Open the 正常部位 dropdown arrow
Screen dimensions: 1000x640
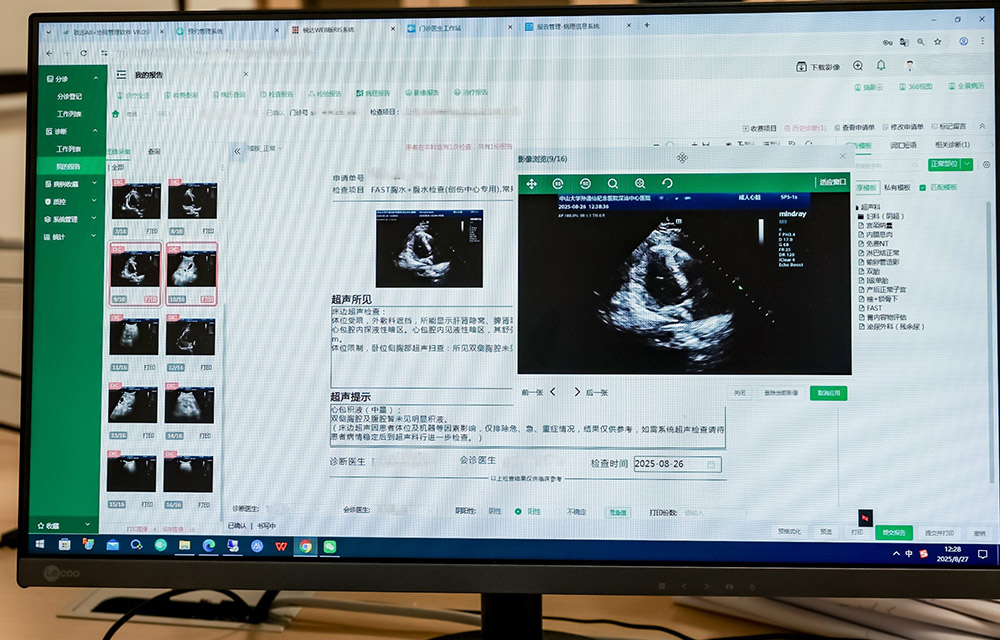(966, 164)
